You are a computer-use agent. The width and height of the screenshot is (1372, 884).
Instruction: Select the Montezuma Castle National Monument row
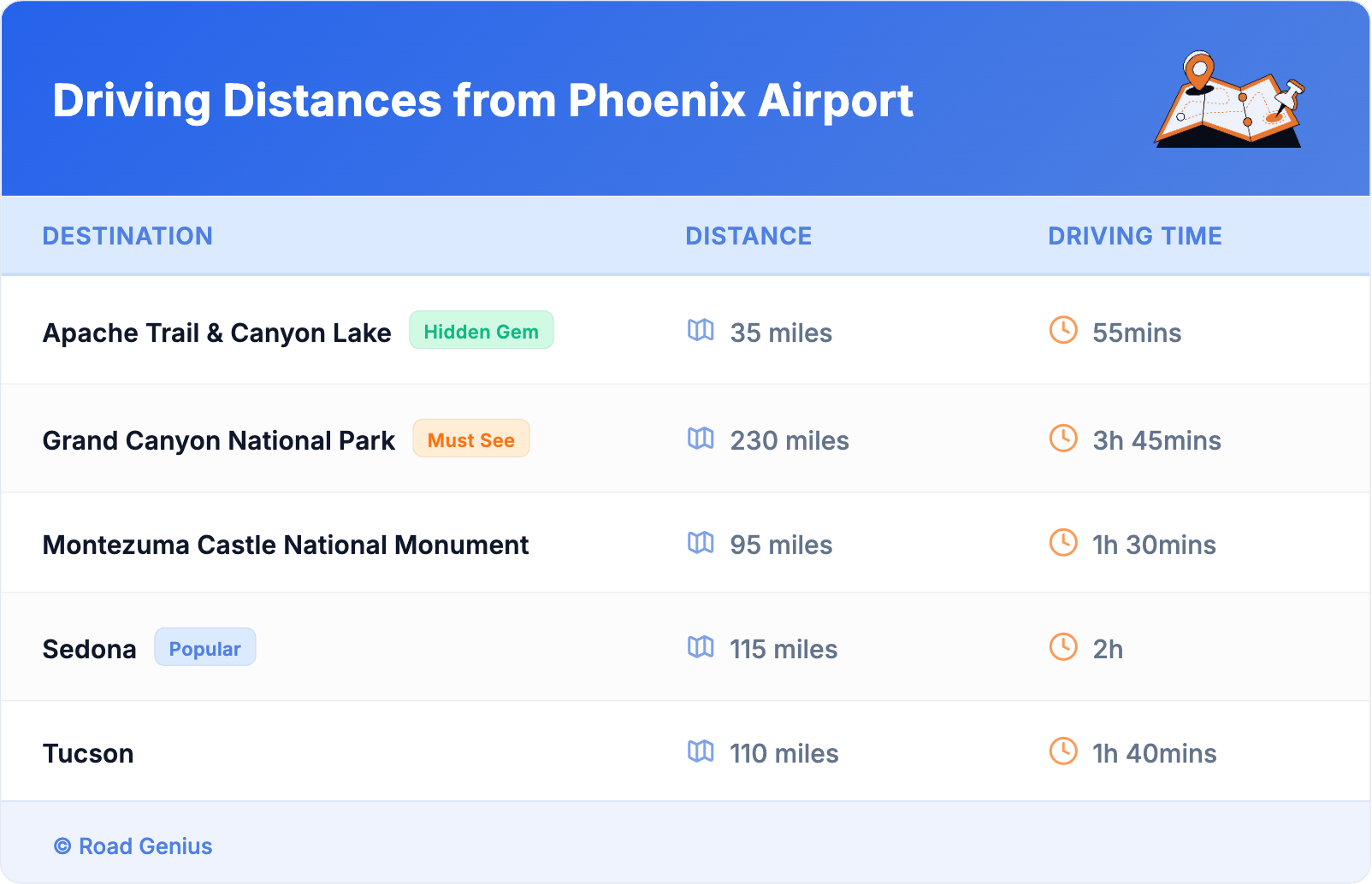pyautogui.click(x=286, y=545)
